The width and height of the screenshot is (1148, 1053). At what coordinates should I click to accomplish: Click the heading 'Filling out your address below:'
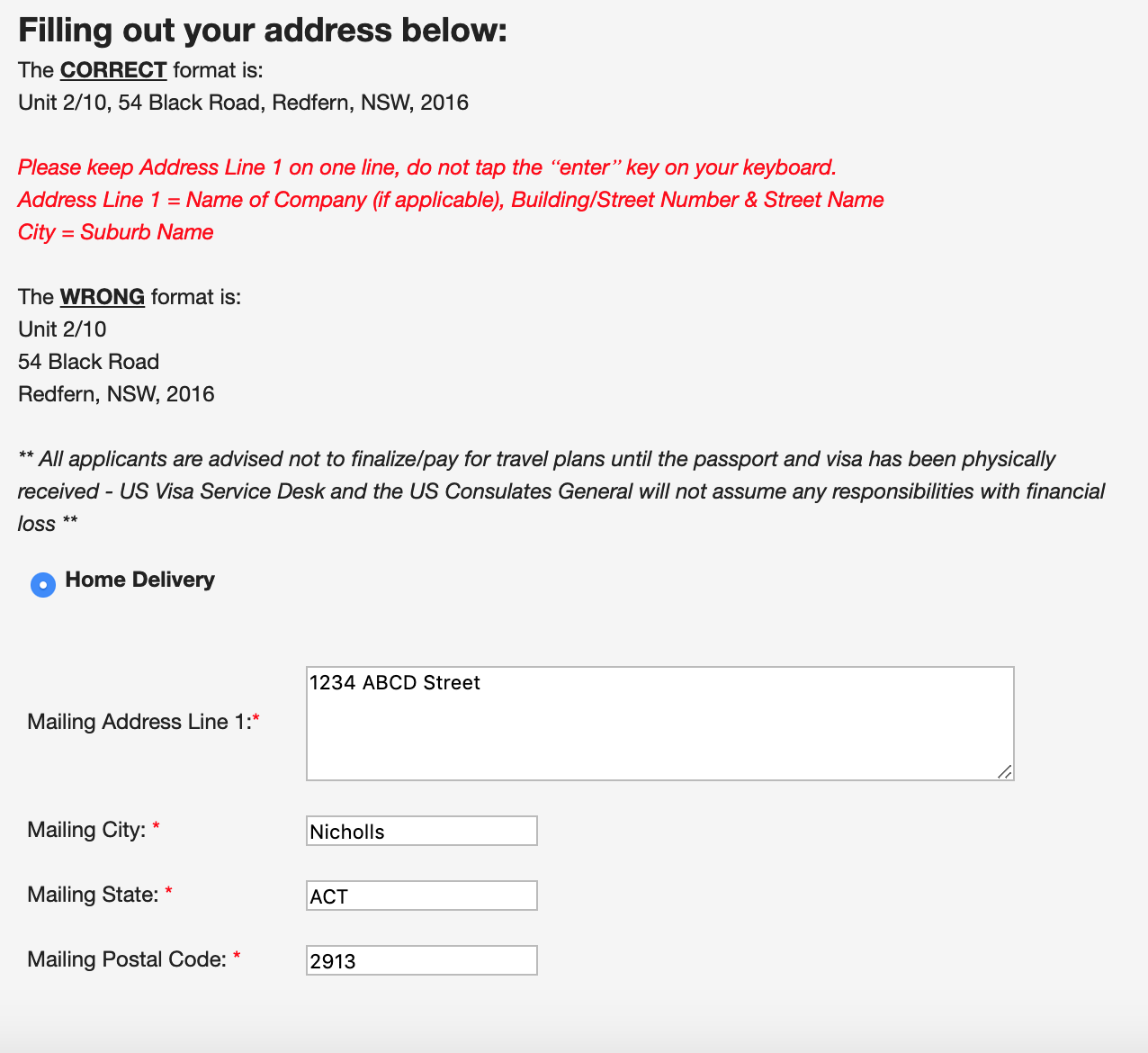point(263,31)
